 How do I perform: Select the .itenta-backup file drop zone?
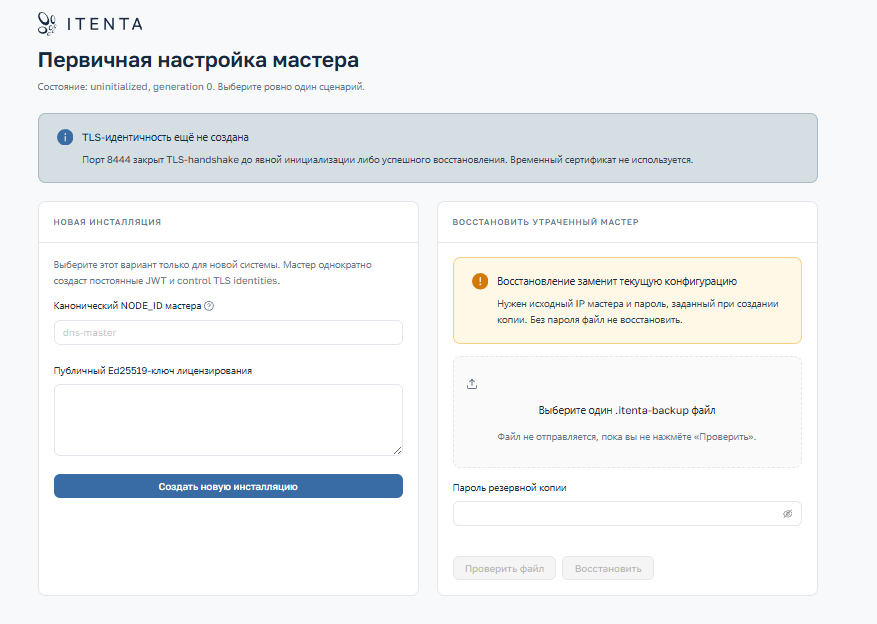[x=627, y=412]
